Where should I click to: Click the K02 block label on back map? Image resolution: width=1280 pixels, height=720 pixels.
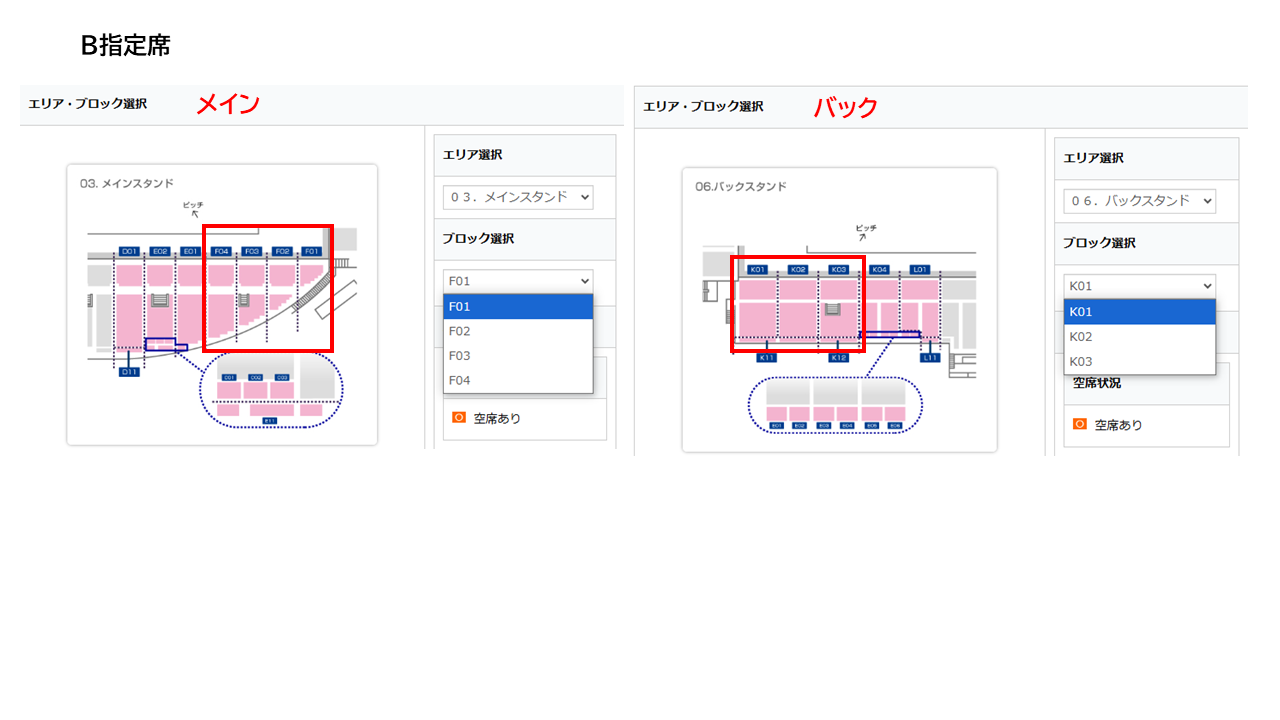(x=798, y=270)
